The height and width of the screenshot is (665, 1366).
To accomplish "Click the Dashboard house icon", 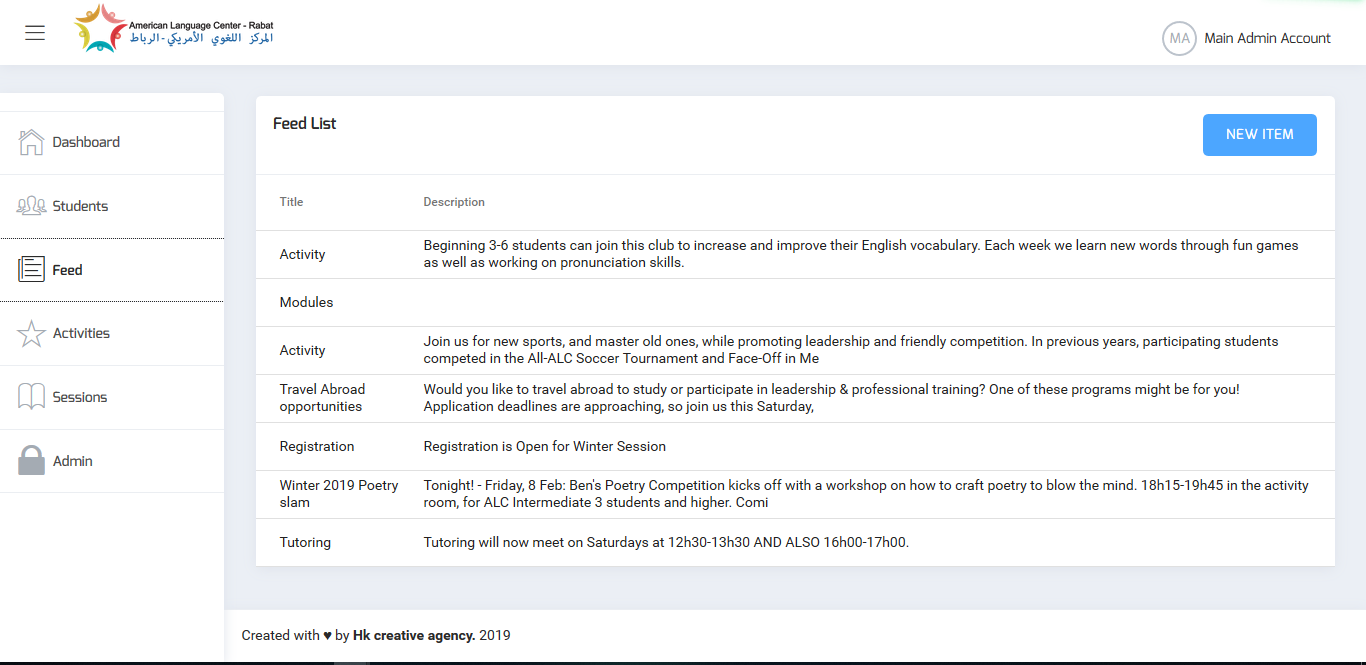I will click(32, 142).
